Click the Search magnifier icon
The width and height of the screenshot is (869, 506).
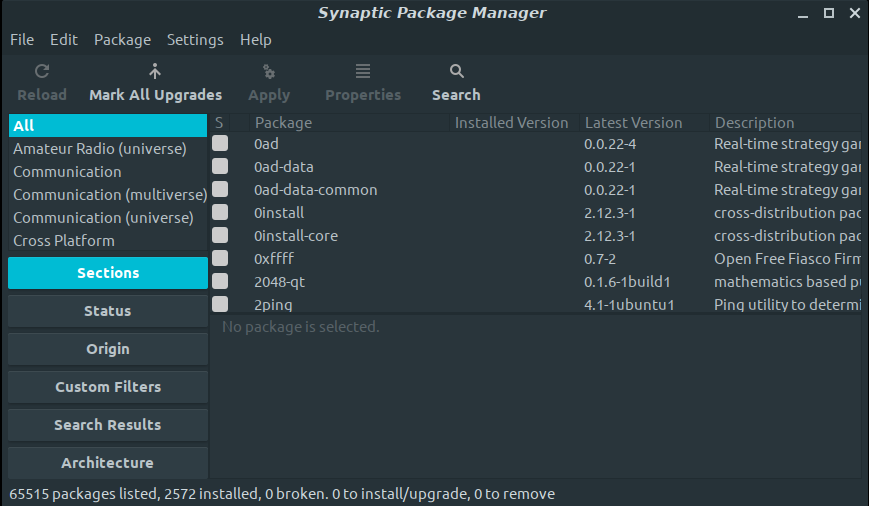(456, 72)
